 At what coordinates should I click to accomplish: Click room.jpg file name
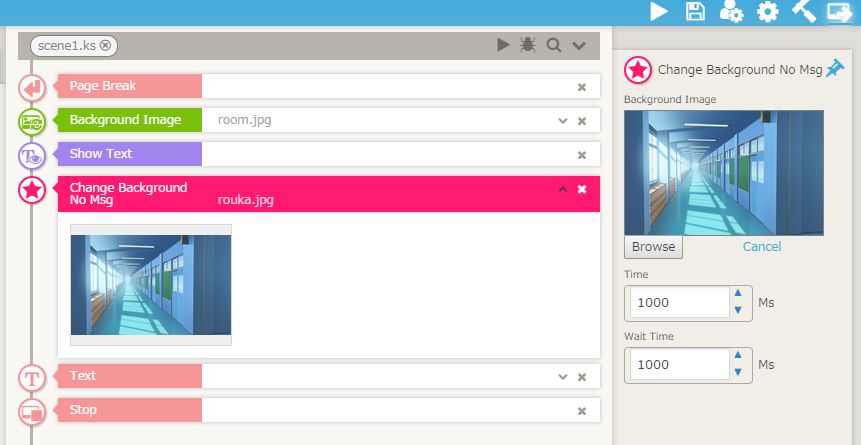[244, 120]
